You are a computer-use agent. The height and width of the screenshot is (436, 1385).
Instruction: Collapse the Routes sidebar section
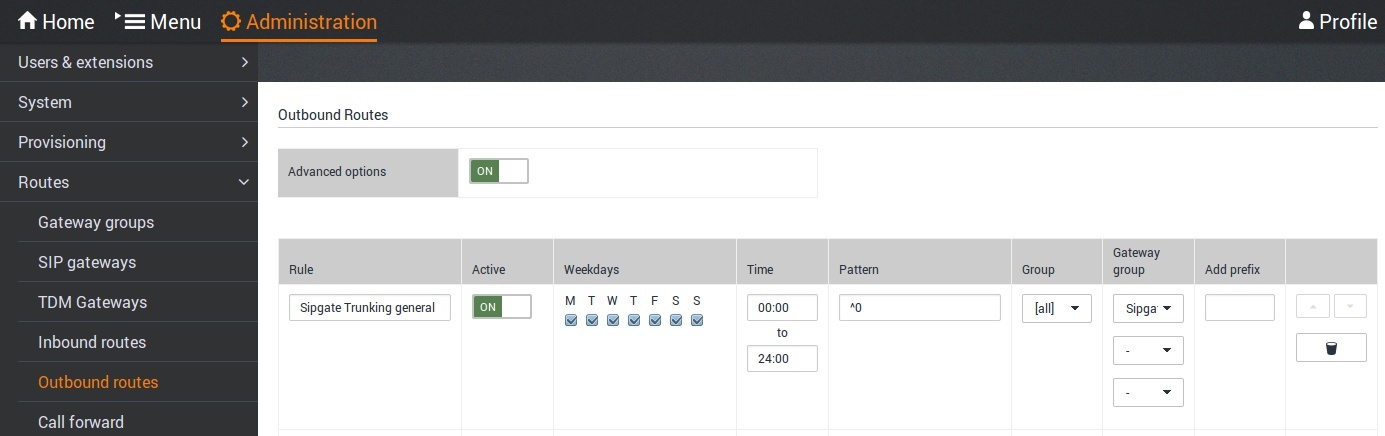tap(129, 182)
